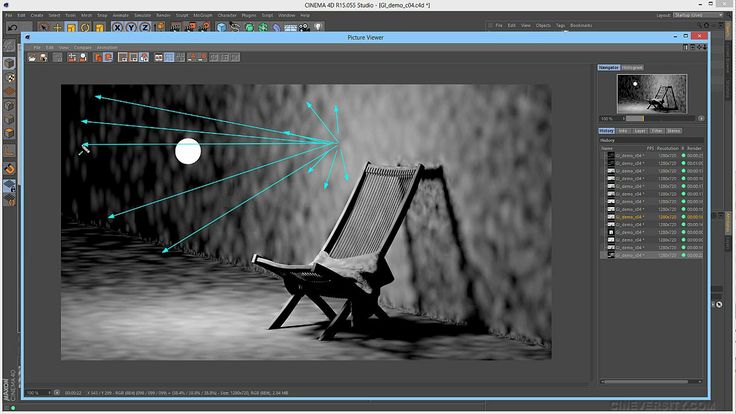This screenshot has width=736, height=414.
Task: Open the Layout Startup dropdown
Action: tap(698, 15)
